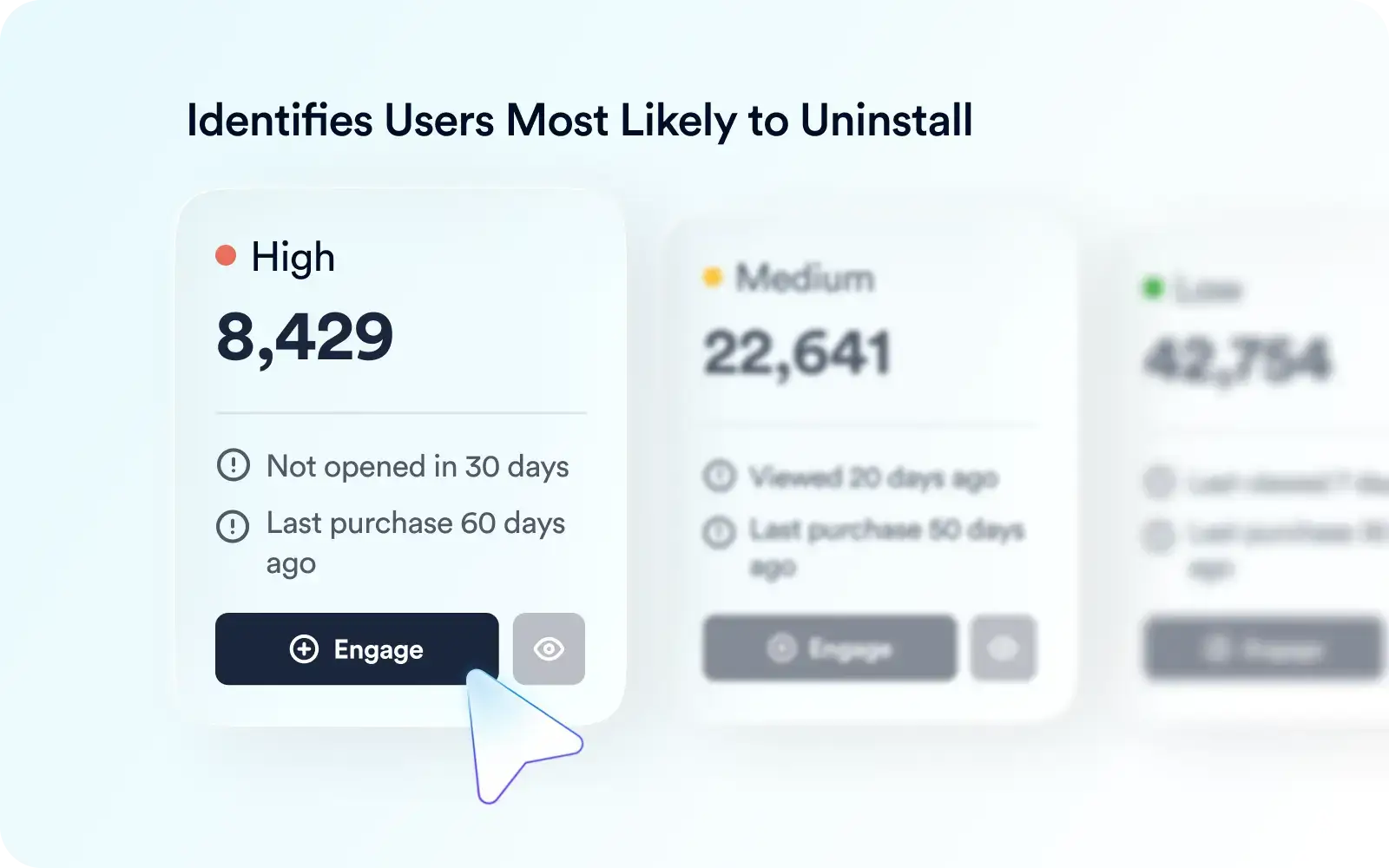Click alert icon beside Viewed 20 days ago
This screenshot has width=1389, height=868.
(719, 476)
